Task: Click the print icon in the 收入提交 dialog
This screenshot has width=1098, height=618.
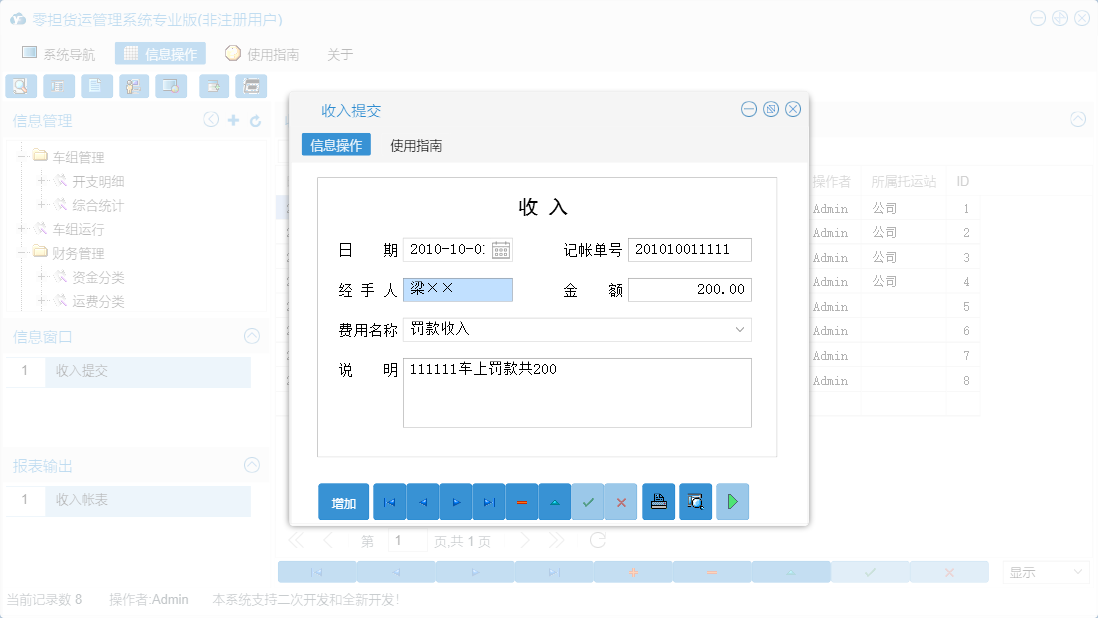Action: tap(659, 501)
